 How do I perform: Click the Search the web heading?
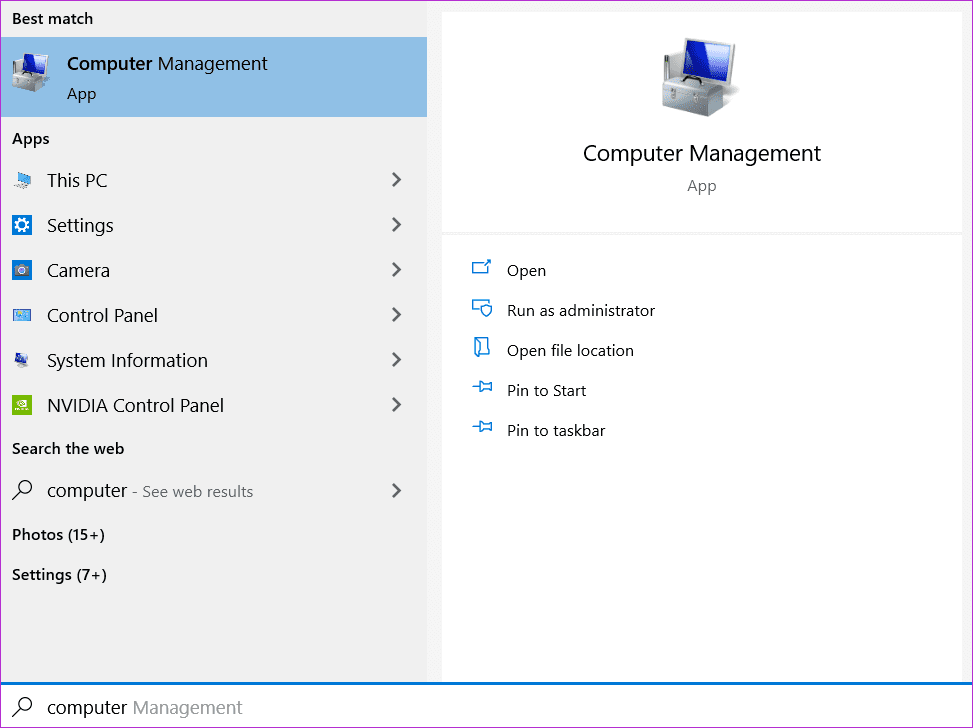68,449
